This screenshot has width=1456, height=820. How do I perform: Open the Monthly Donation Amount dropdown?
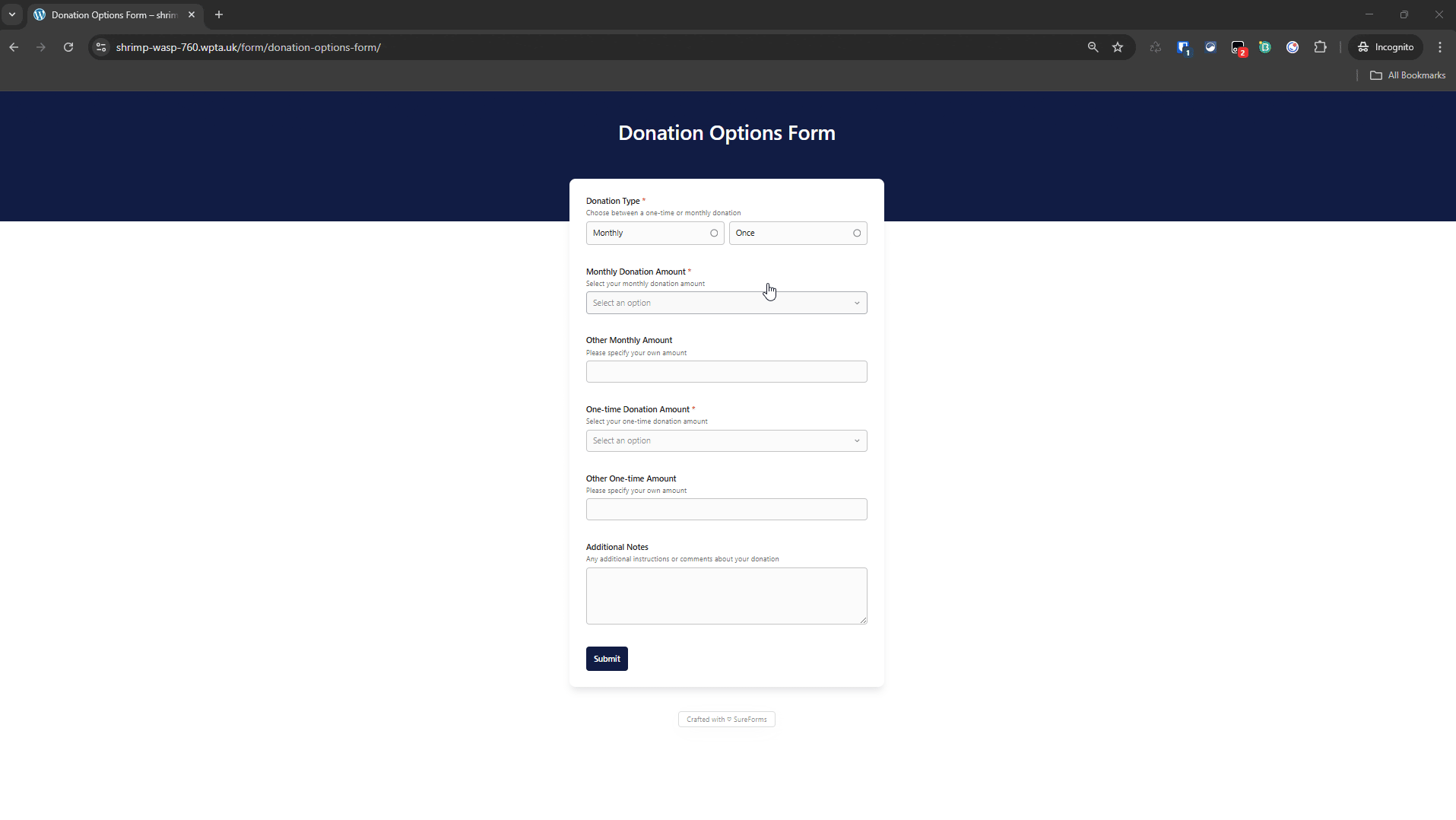pyautogui.click(x=726, y=302)
